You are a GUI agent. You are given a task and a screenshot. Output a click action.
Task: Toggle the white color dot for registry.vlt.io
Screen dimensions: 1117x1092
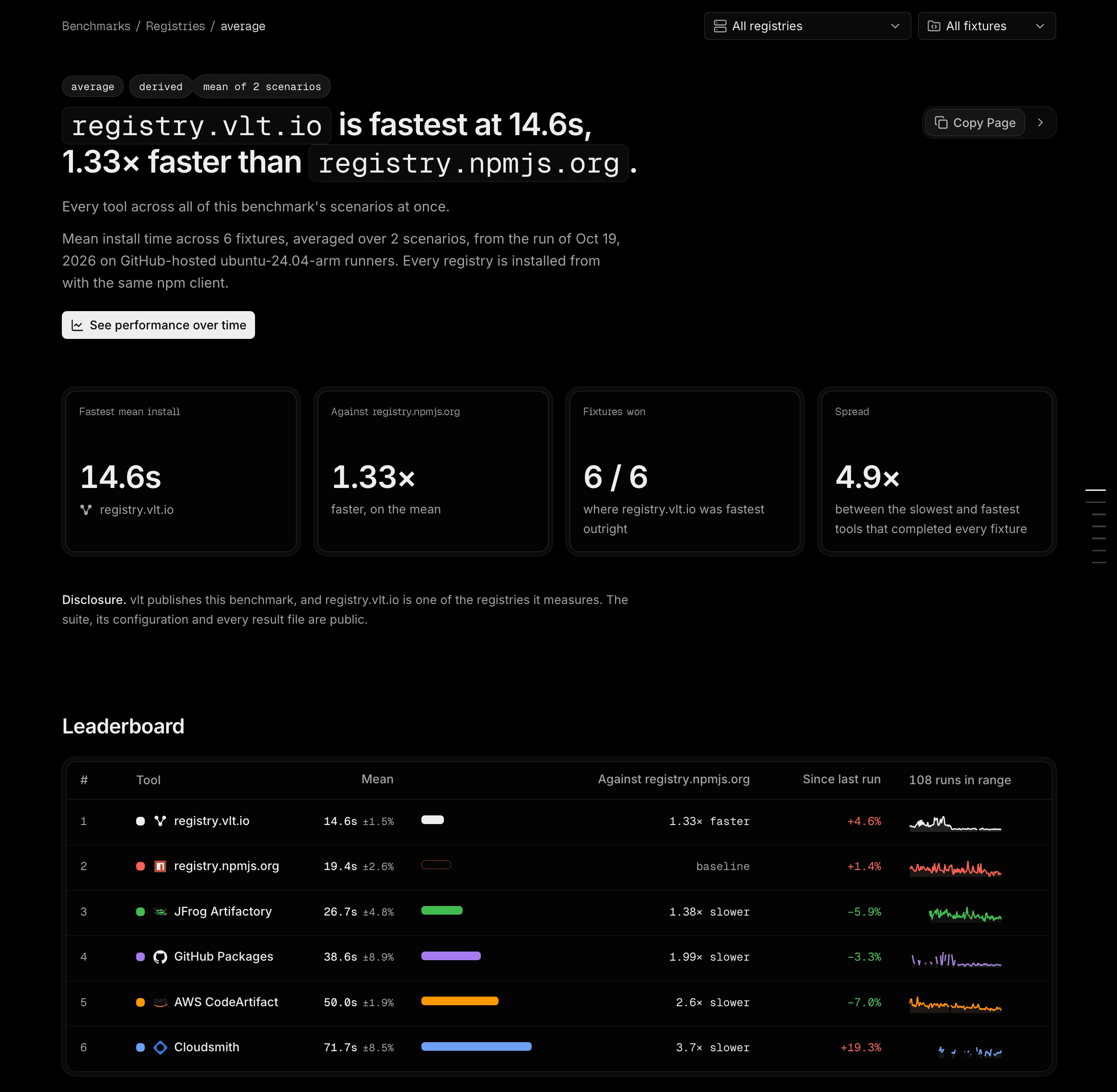[x=140, y=821]
